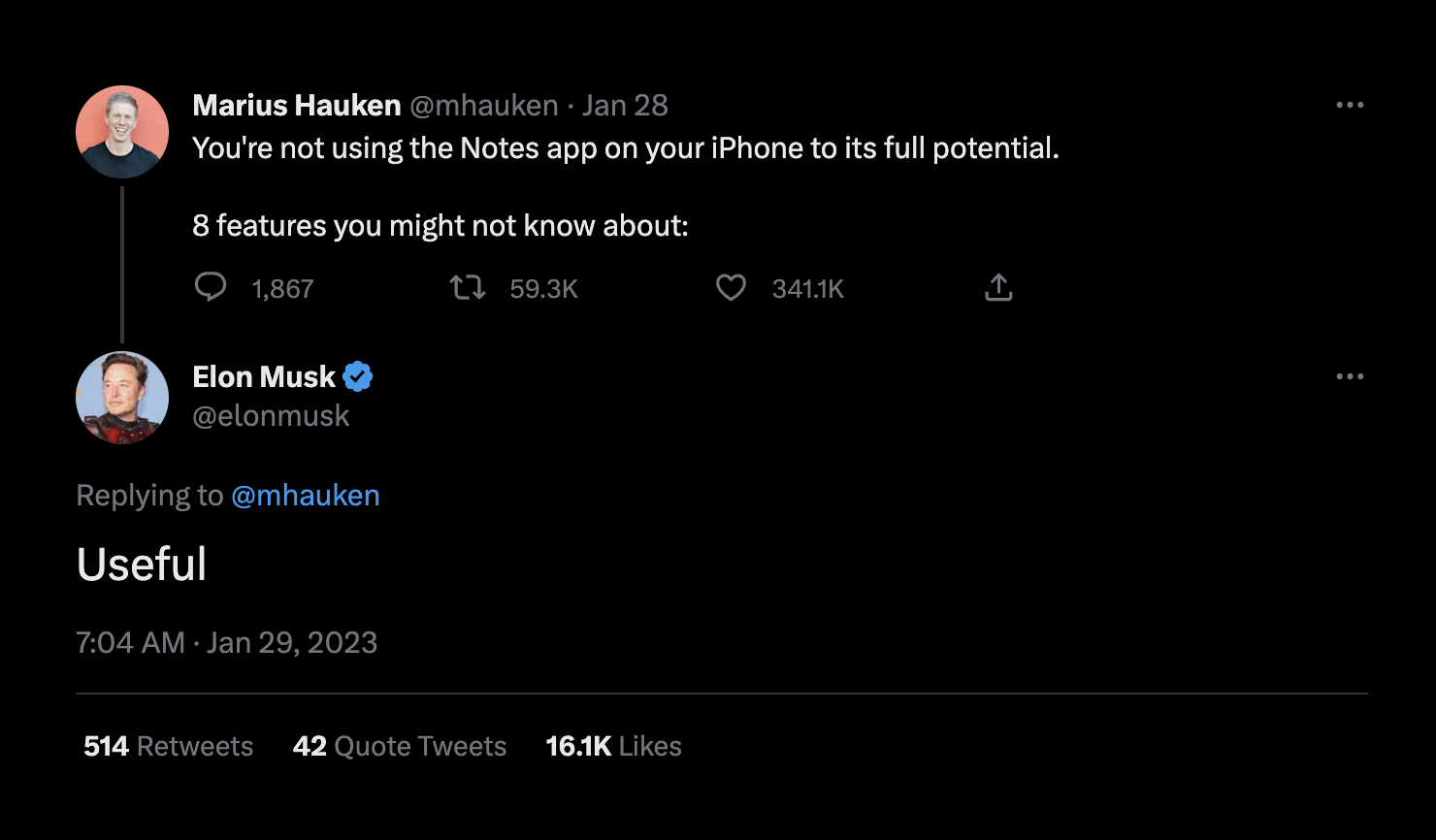Click the retweet icon showing 59.3K
The width and height of the screenshot is (1436, 840).
[467, 287]
